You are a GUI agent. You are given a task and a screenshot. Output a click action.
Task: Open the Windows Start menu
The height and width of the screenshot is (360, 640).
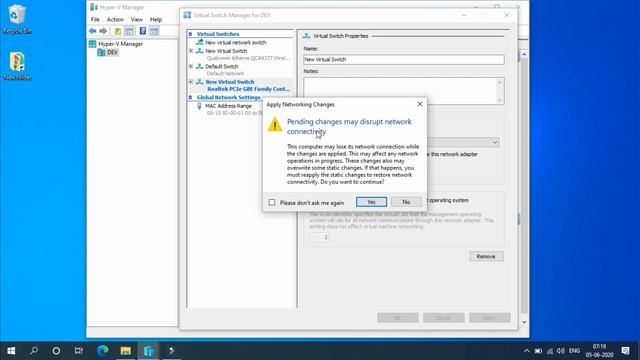pos(11,351)
